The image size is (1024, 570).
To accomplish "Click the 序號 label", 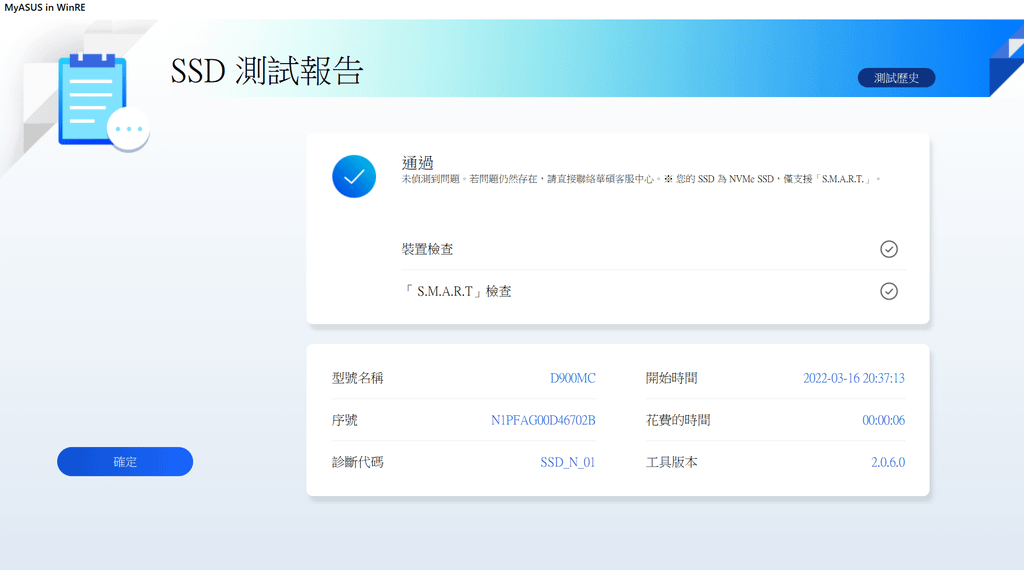I will (x=344, y=420).
